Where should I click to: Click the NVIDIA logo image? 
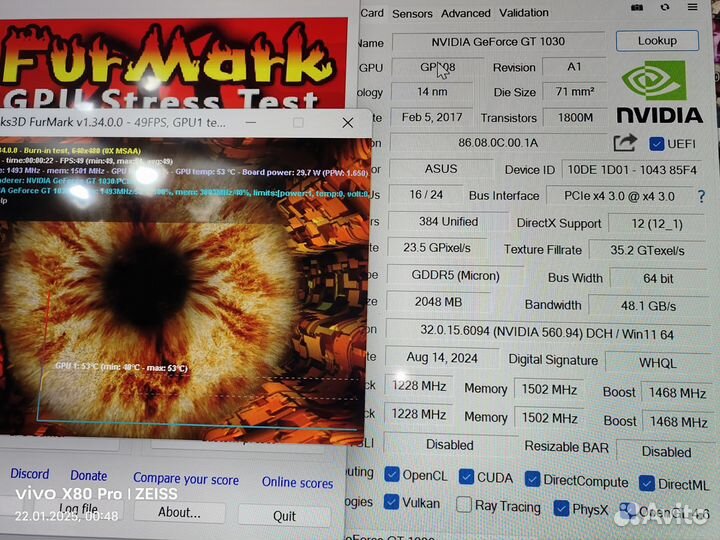coord(658,91)
